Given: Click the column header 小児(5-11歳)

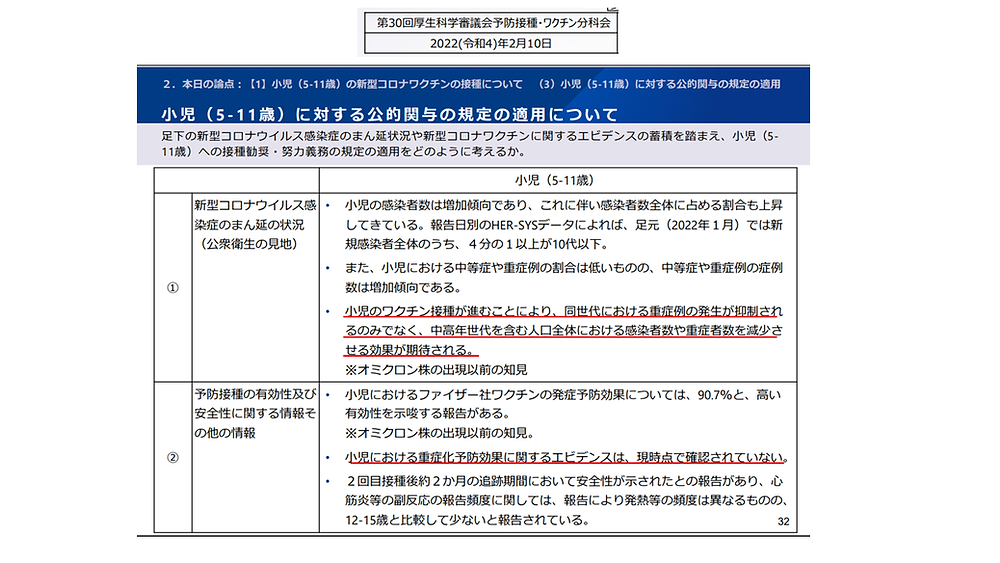Looking at the screenshot, I should point(554,180).
